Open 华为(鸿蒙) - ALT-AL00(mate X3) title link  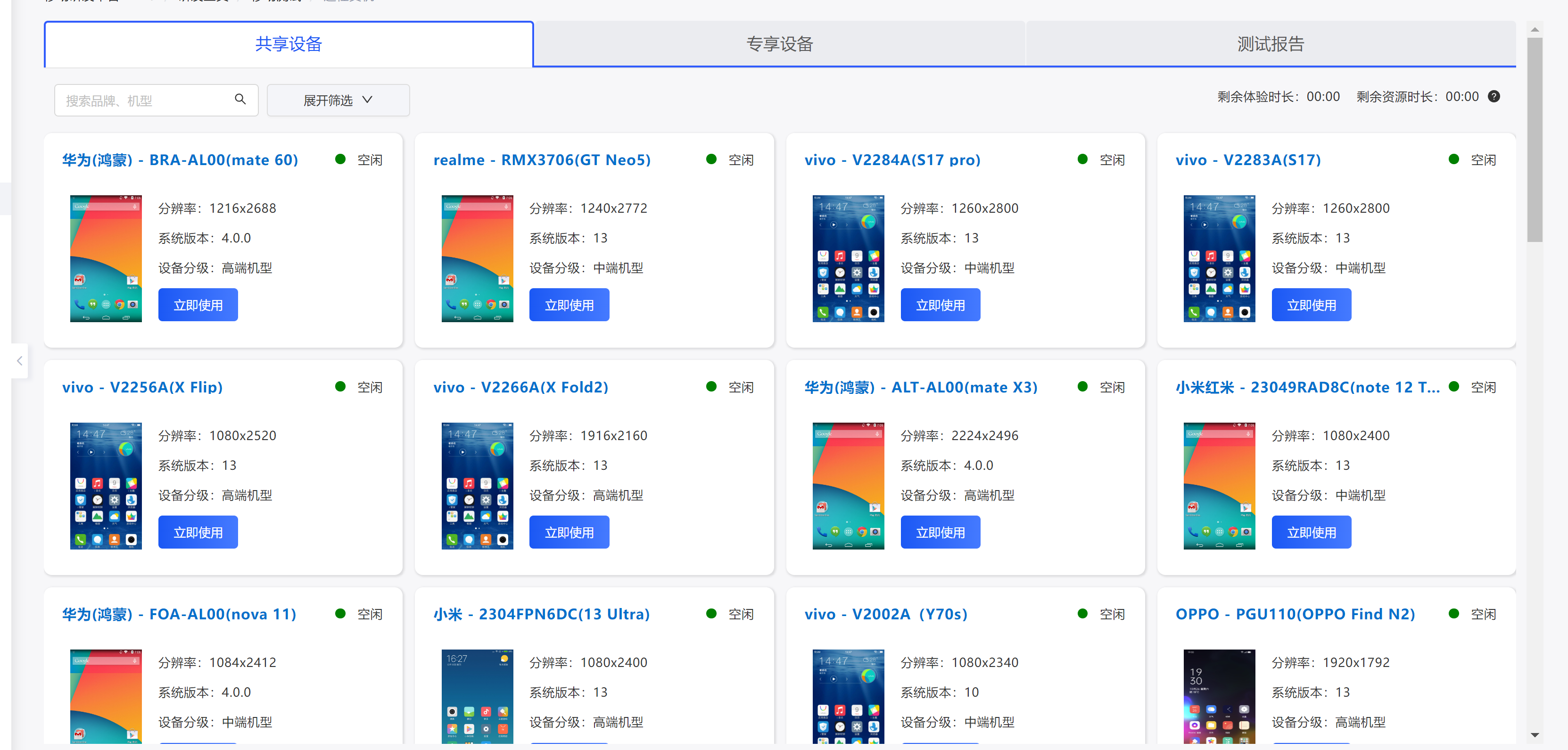921,387
